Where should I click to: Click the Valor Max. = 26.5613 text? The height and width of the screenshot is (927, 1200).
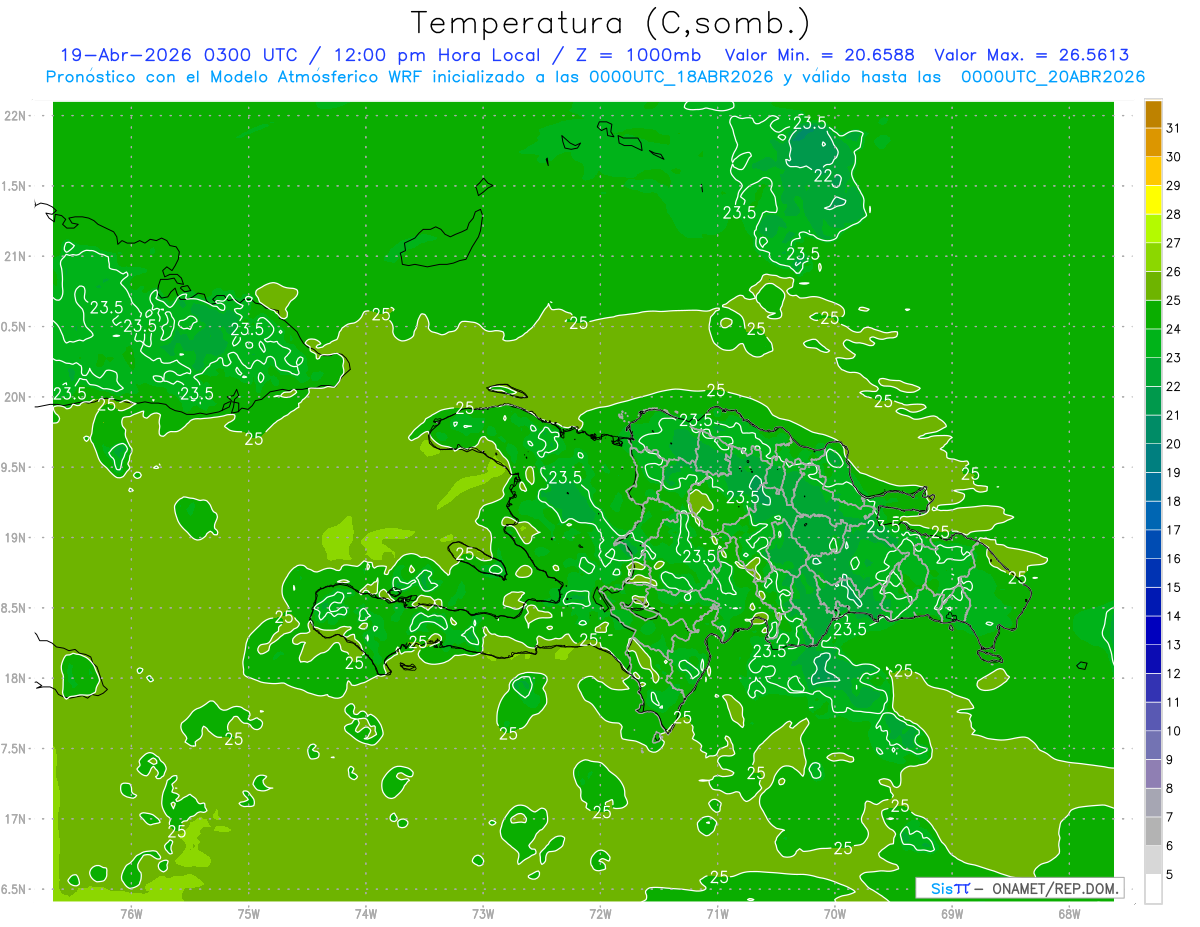(1031, 55)
